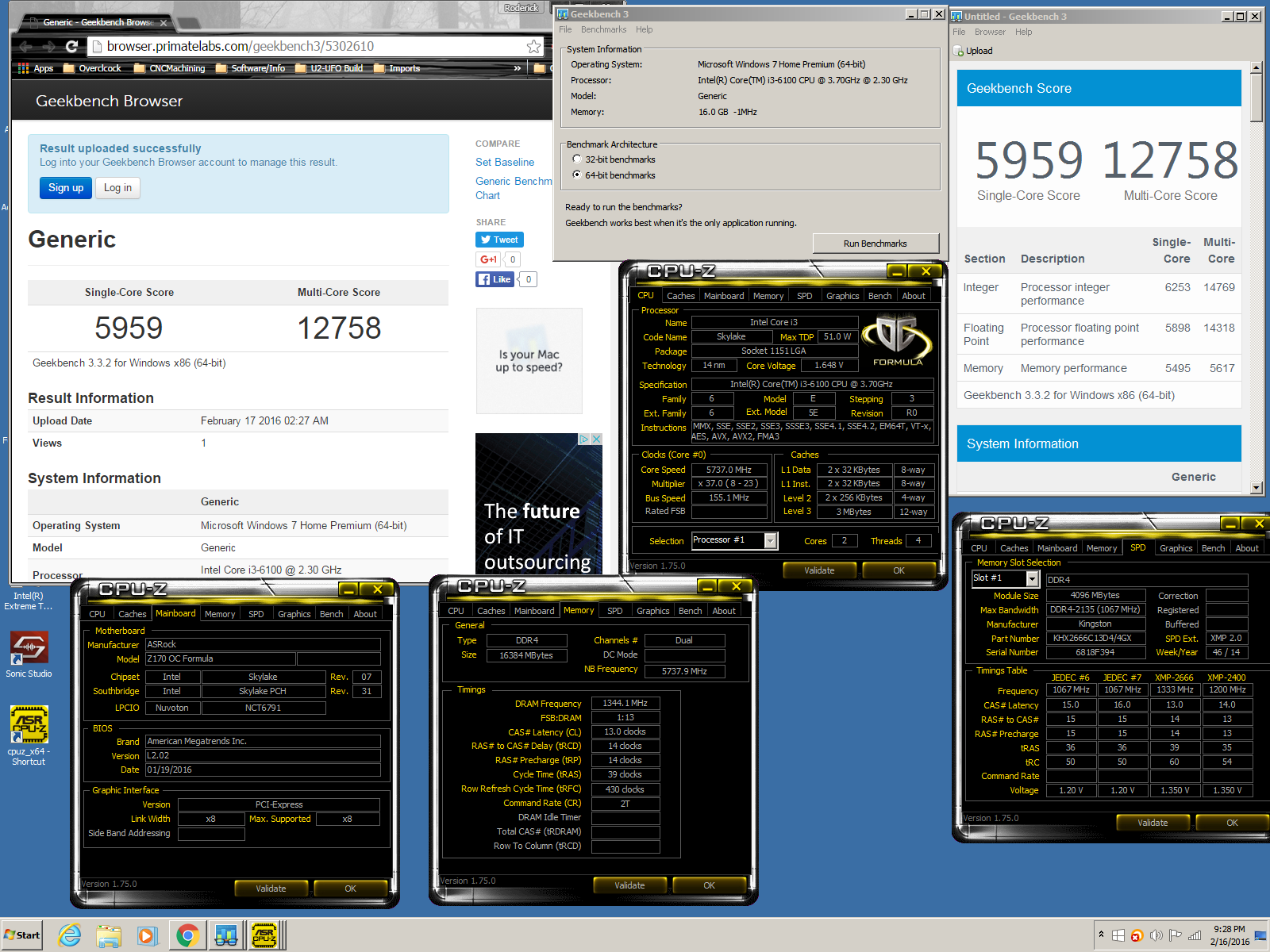Open the Software/Info bookmarks folder
Image resolution: width=1270 pixels, height=952 pixels.
(250, 68)
